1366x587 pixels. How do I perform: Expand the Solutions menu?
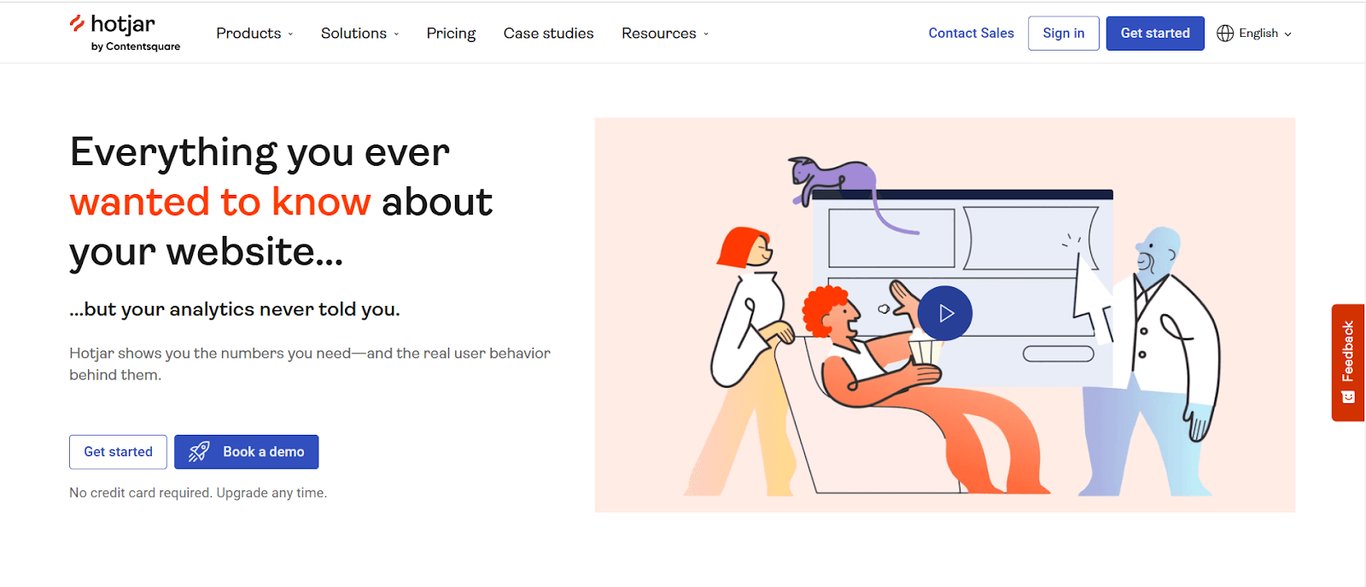coord(354,32)
